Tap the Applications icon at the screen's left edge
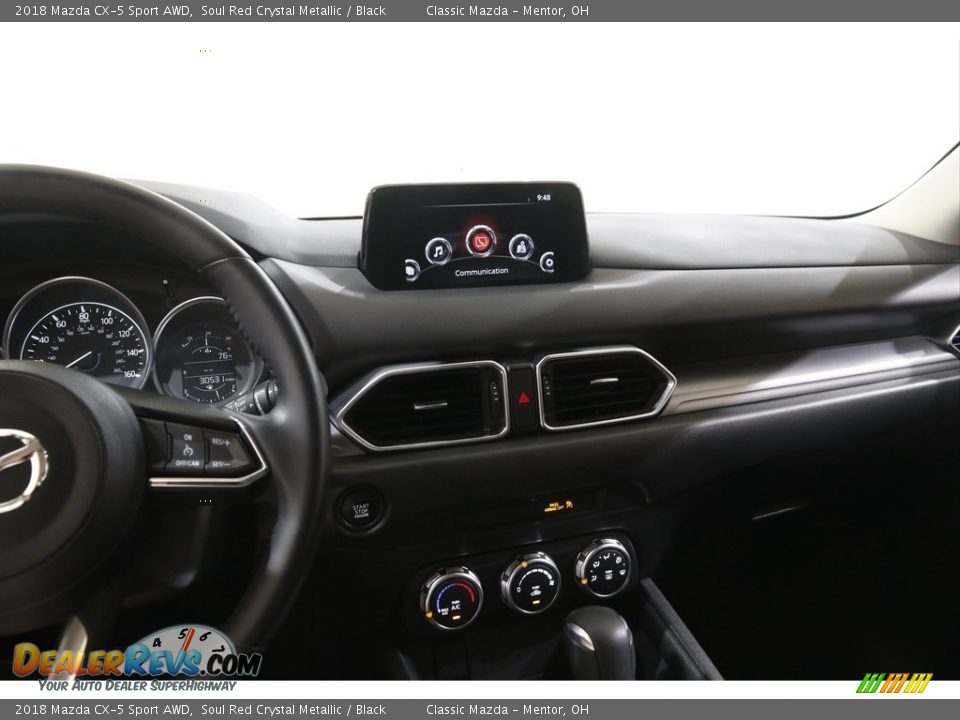 coord(411,269)
